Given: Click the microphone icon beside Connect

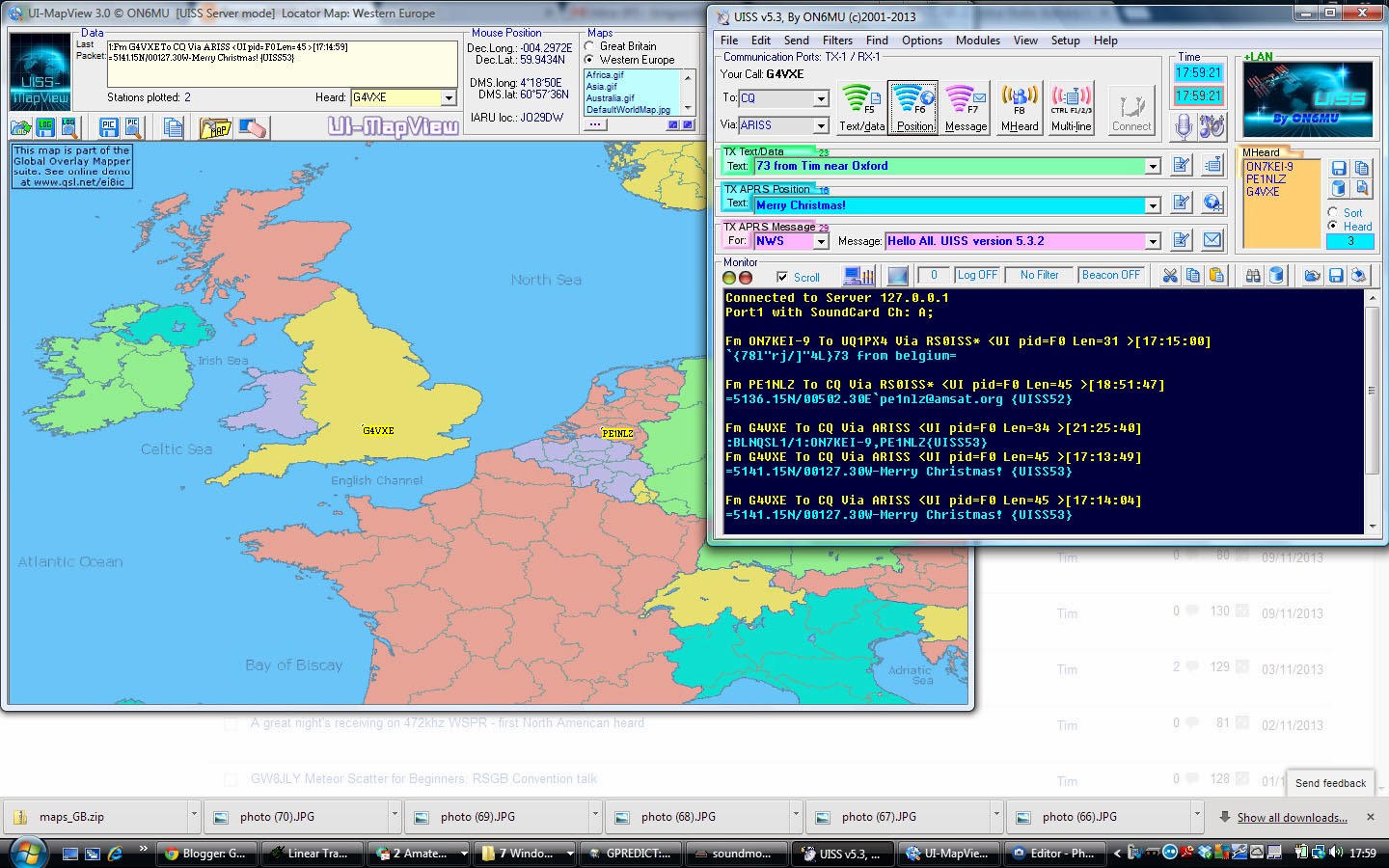Looking at the screenshot, I should (x=1184, y=126).
